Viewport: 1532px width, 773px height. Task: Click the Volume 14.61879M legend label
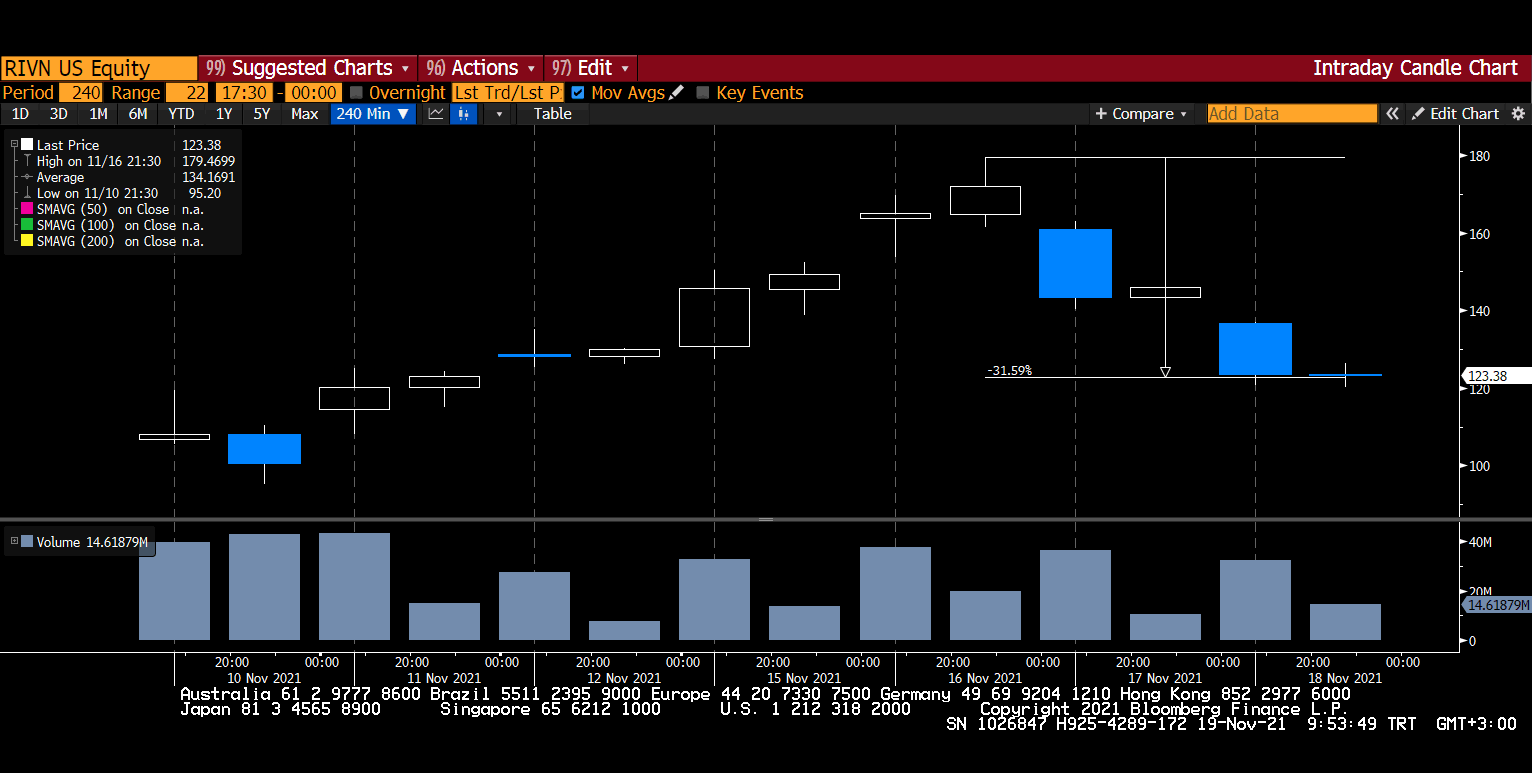tap(92, 542)
